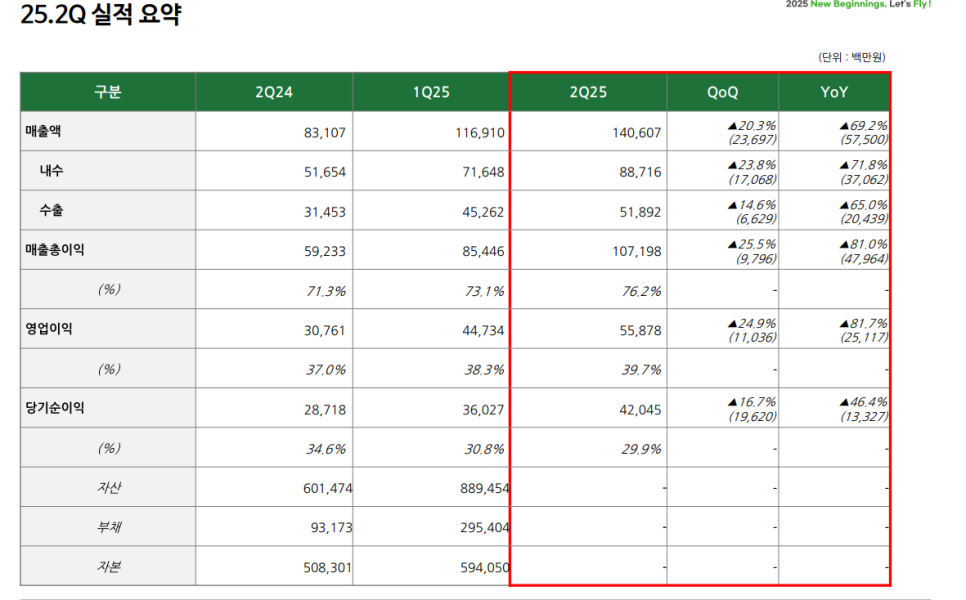This screenshot has width=966, height=600.
Task: Click the '영업이익' row label
Action: 49,328
